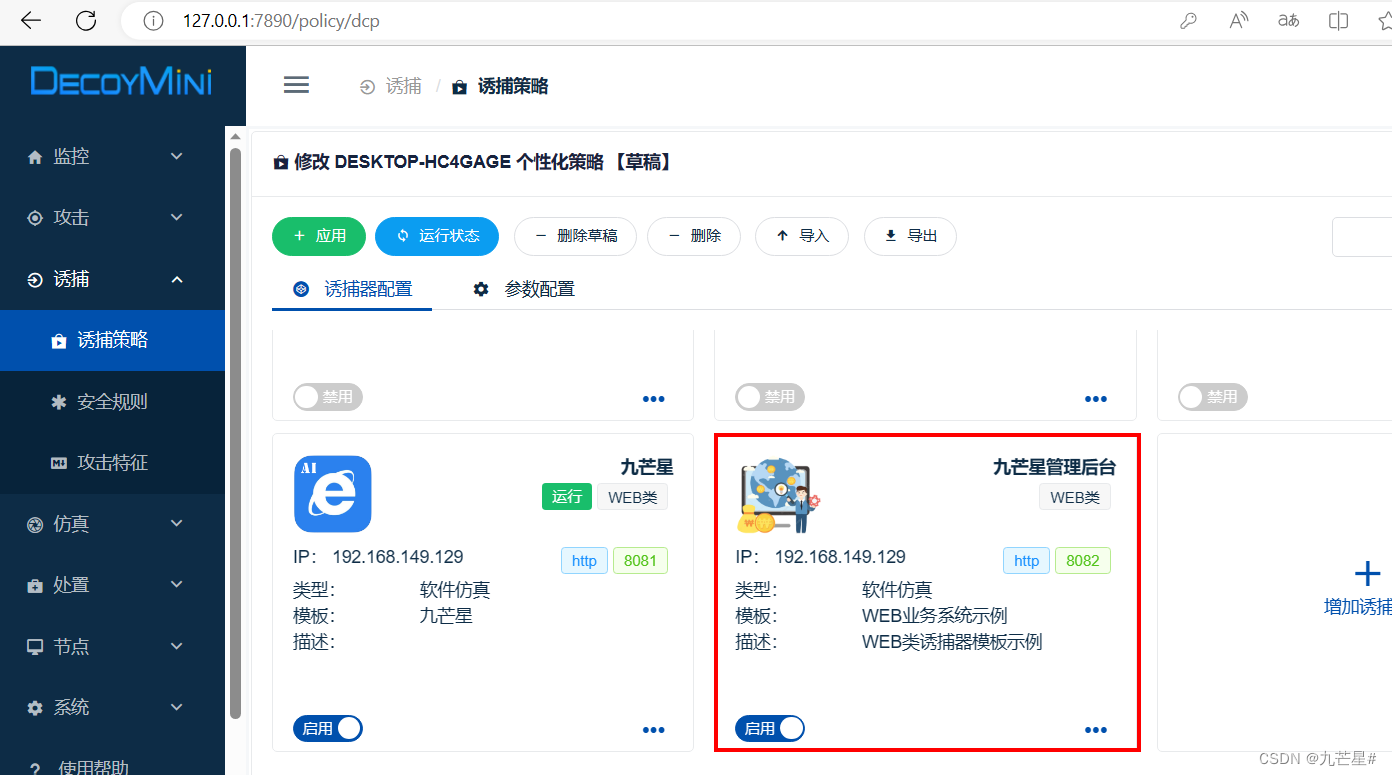Click the WEB类 tag on 九芒星 card
This screenshot has width=1392, height=775.
[633, 497]
